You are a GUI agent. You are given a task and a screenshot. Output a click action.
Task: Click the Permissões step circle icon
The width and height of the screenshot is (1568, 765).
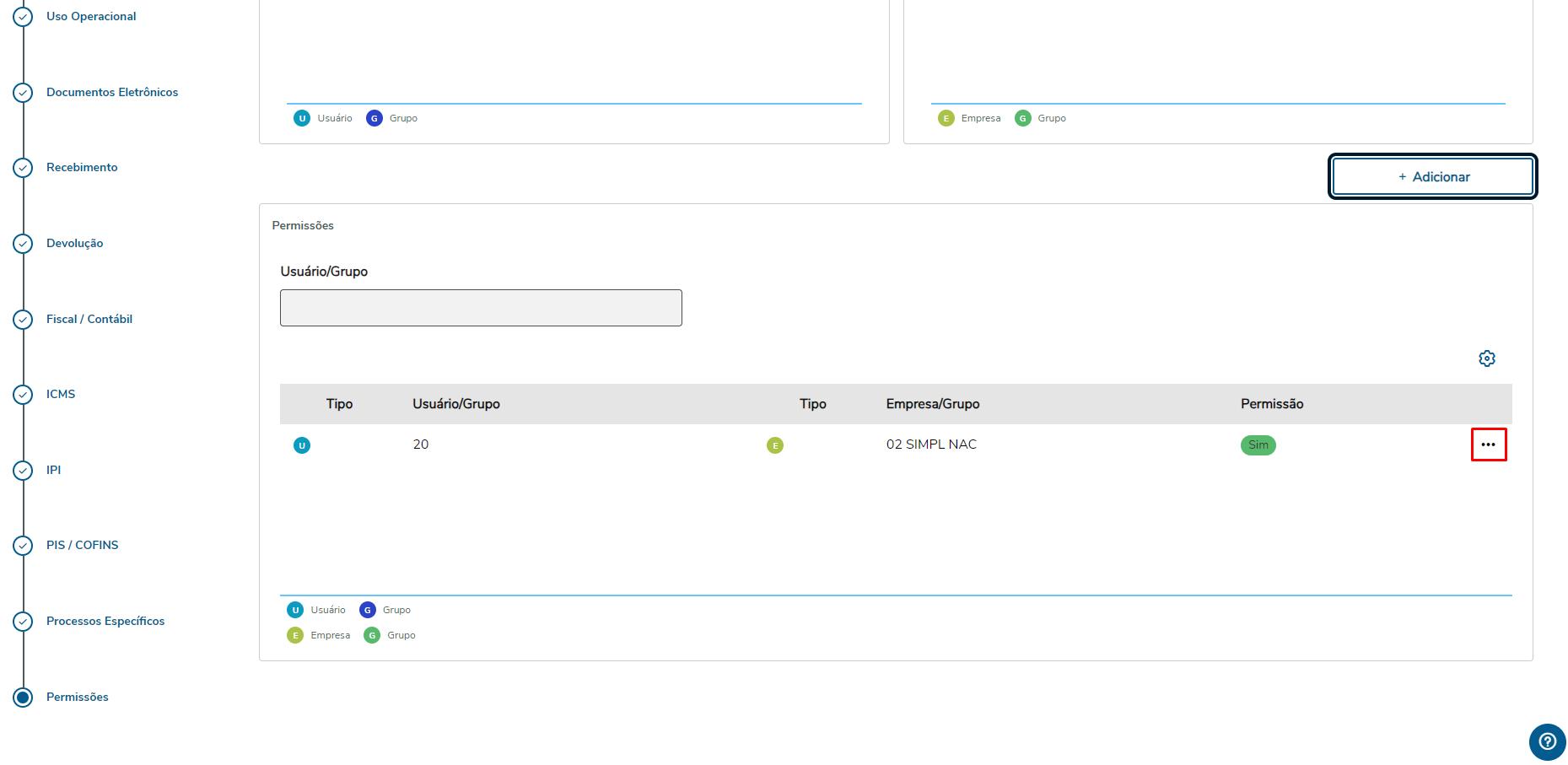click(x=23, y=698)
